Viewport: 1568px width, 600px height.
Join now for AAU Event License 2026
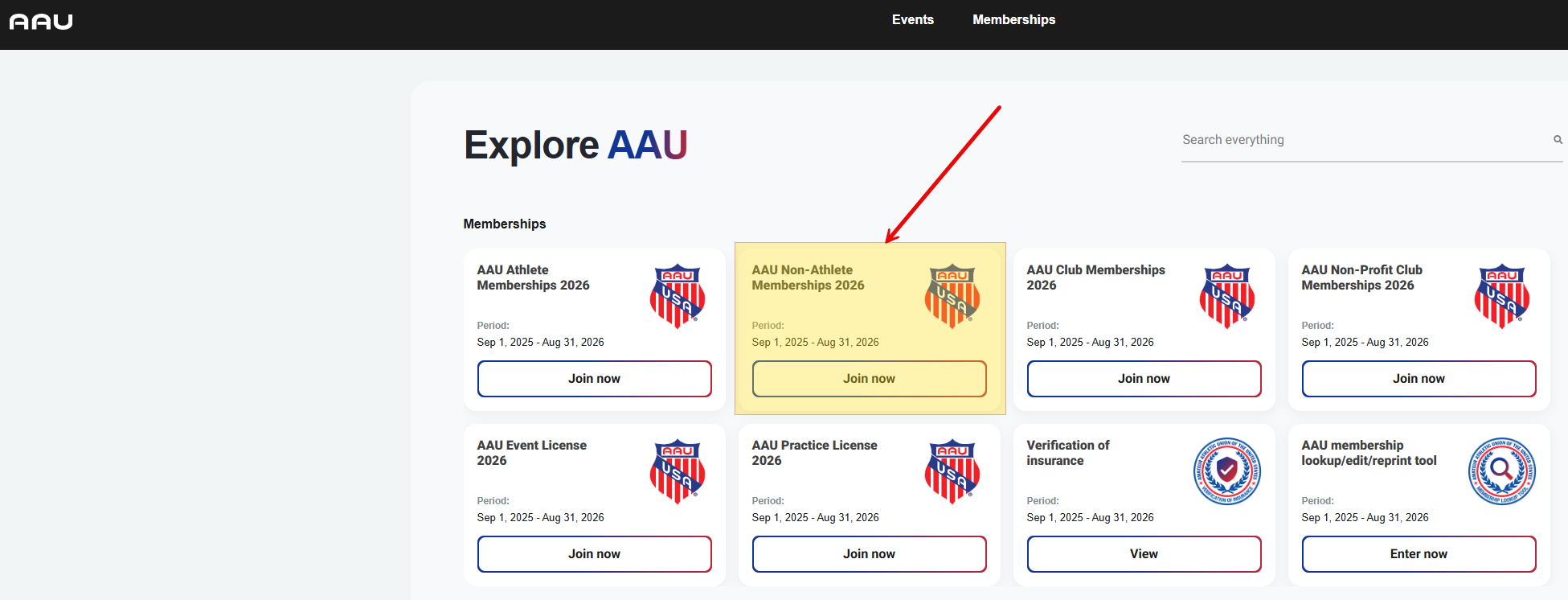pyautogui.click(x=595, y=554)
